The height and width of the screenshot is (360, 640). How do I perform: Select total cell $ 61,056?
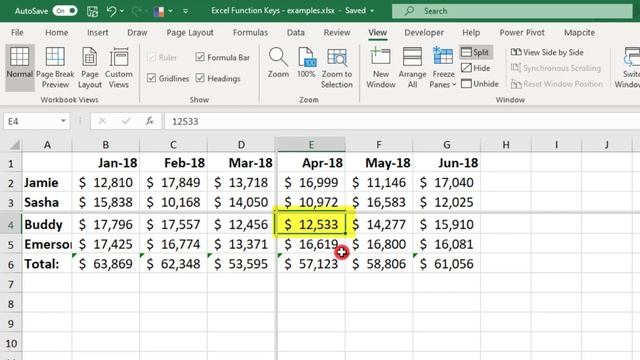click(447, 264)
